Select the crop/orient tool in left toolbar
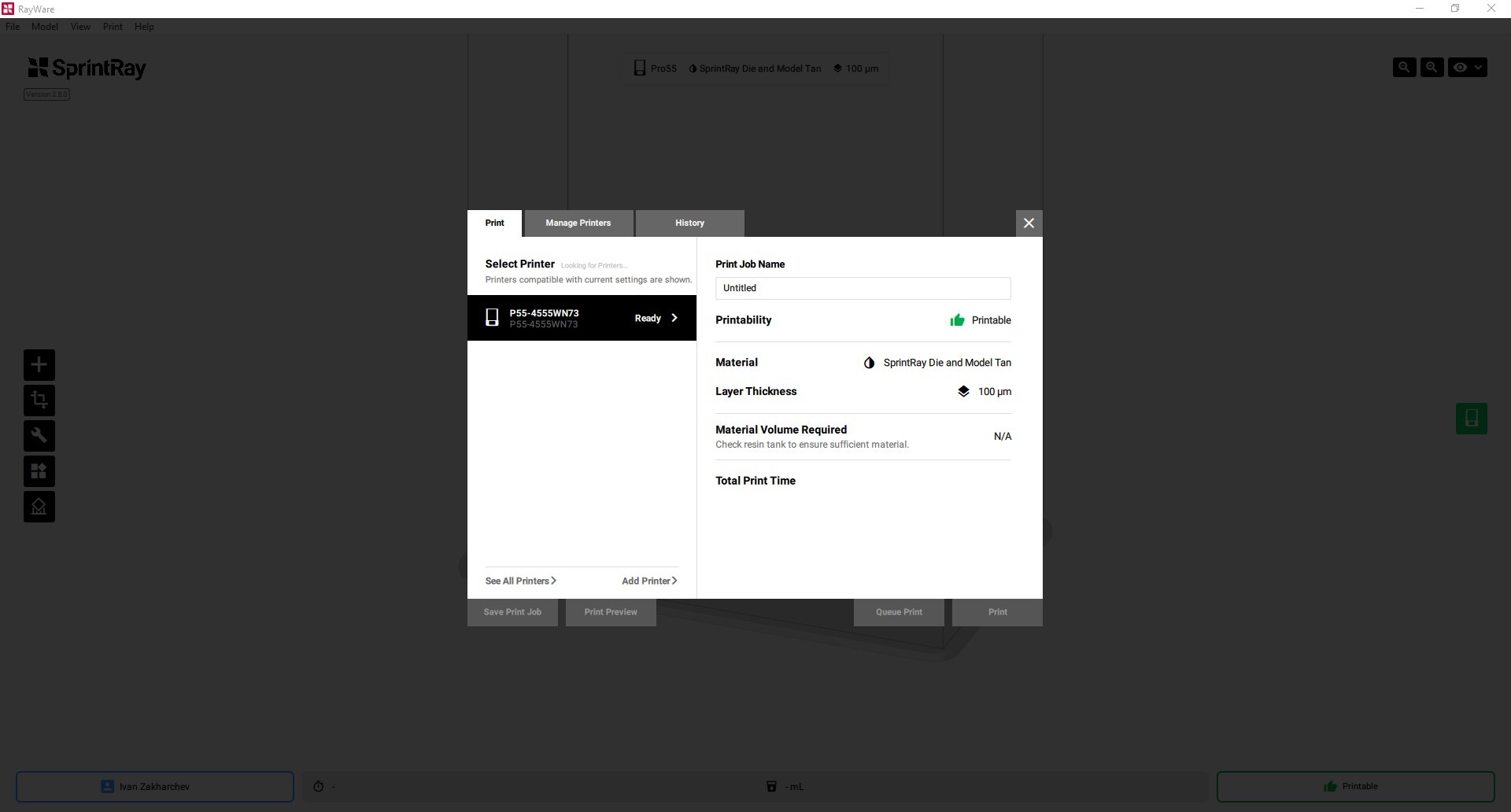 [x=39, y=400]
